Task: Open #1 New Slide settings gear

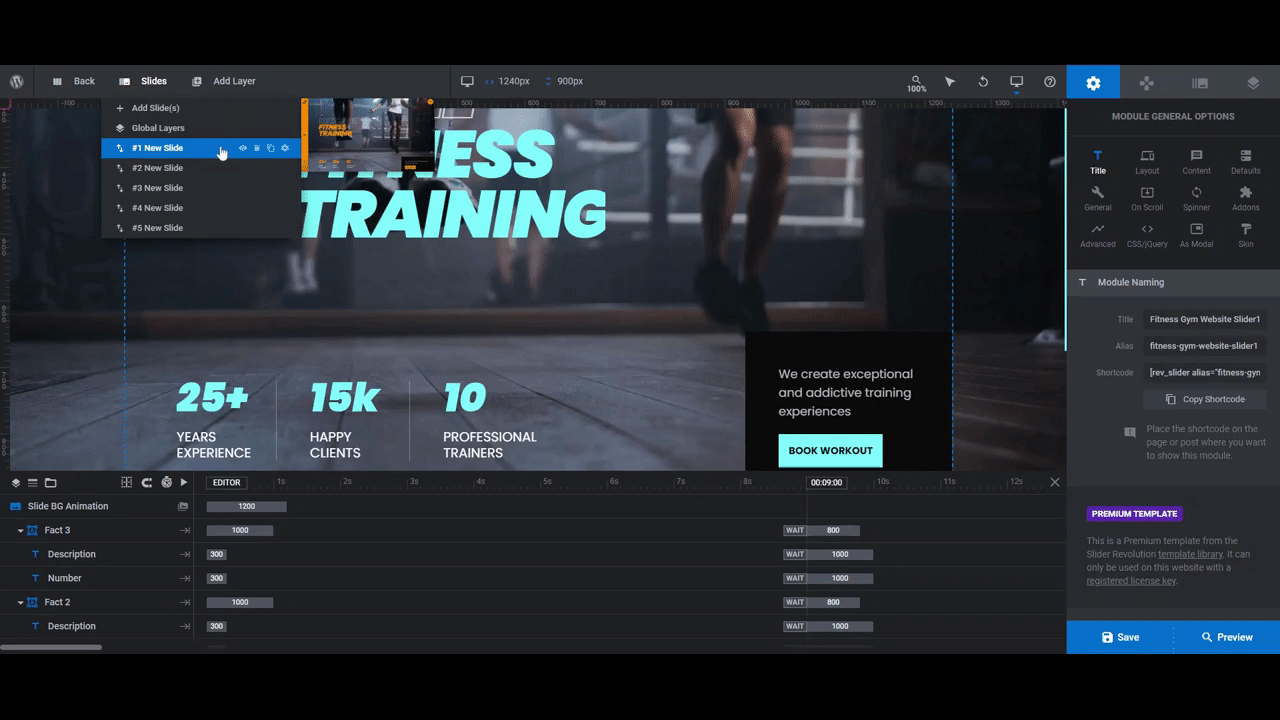Action: pyautogui.click(x=285, y=148)
